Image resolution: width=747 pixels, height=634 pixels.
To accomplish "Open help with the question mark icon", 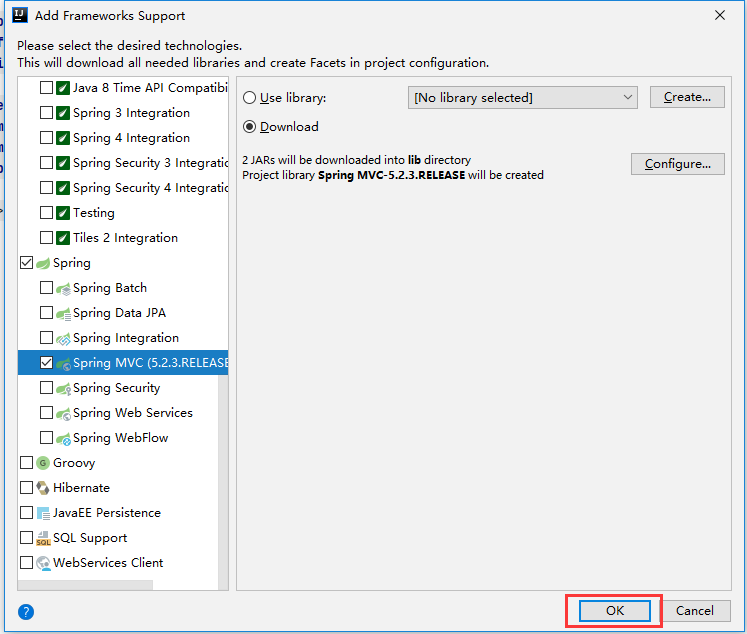I will tap(26, 612).
